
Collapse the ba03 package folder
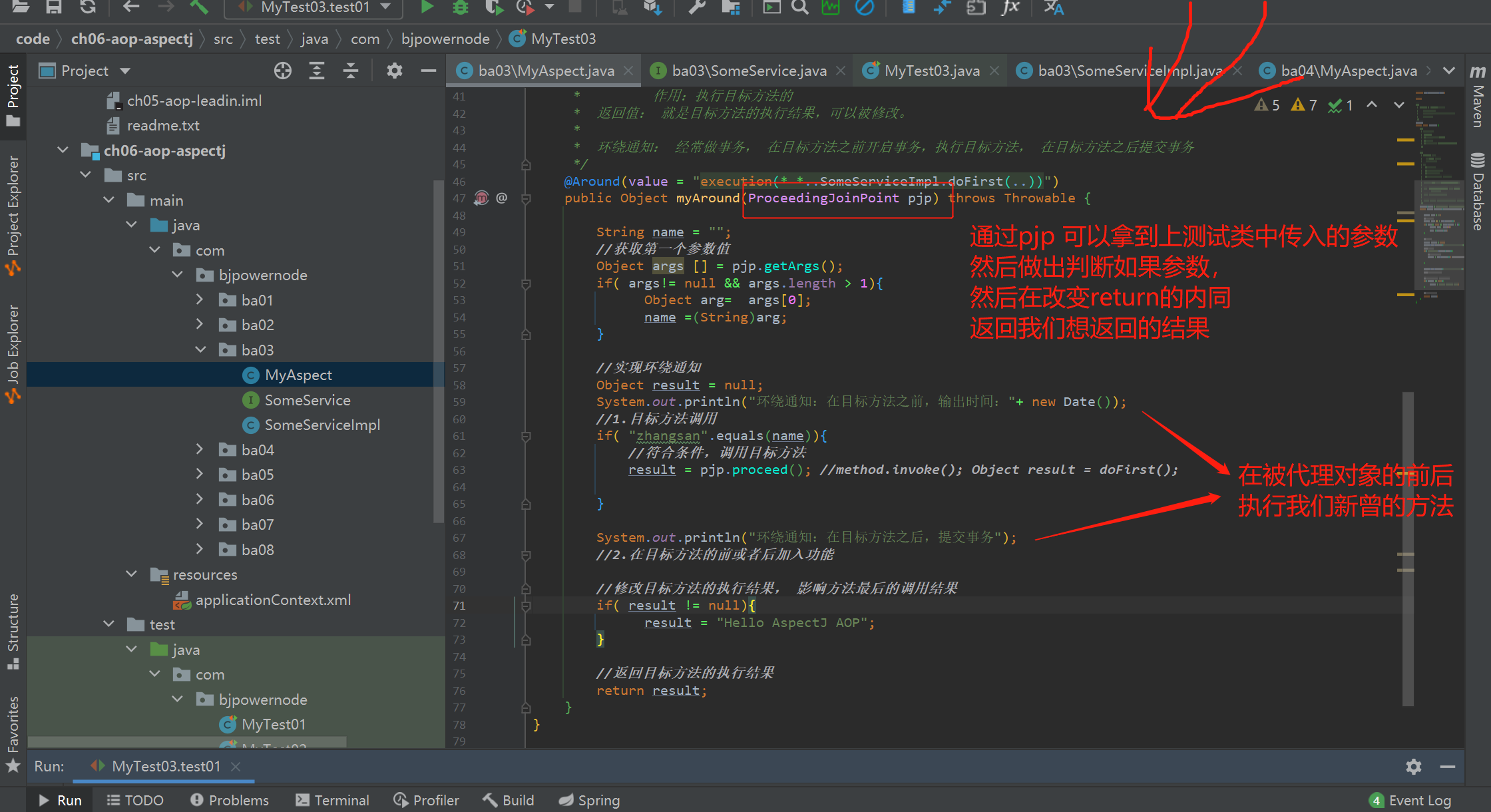coord(200,350)
